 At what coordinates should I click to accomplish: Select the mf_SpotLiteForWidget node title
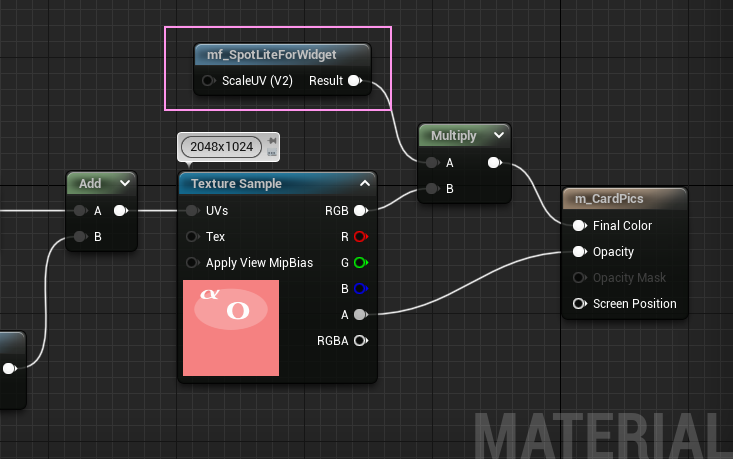271,55
